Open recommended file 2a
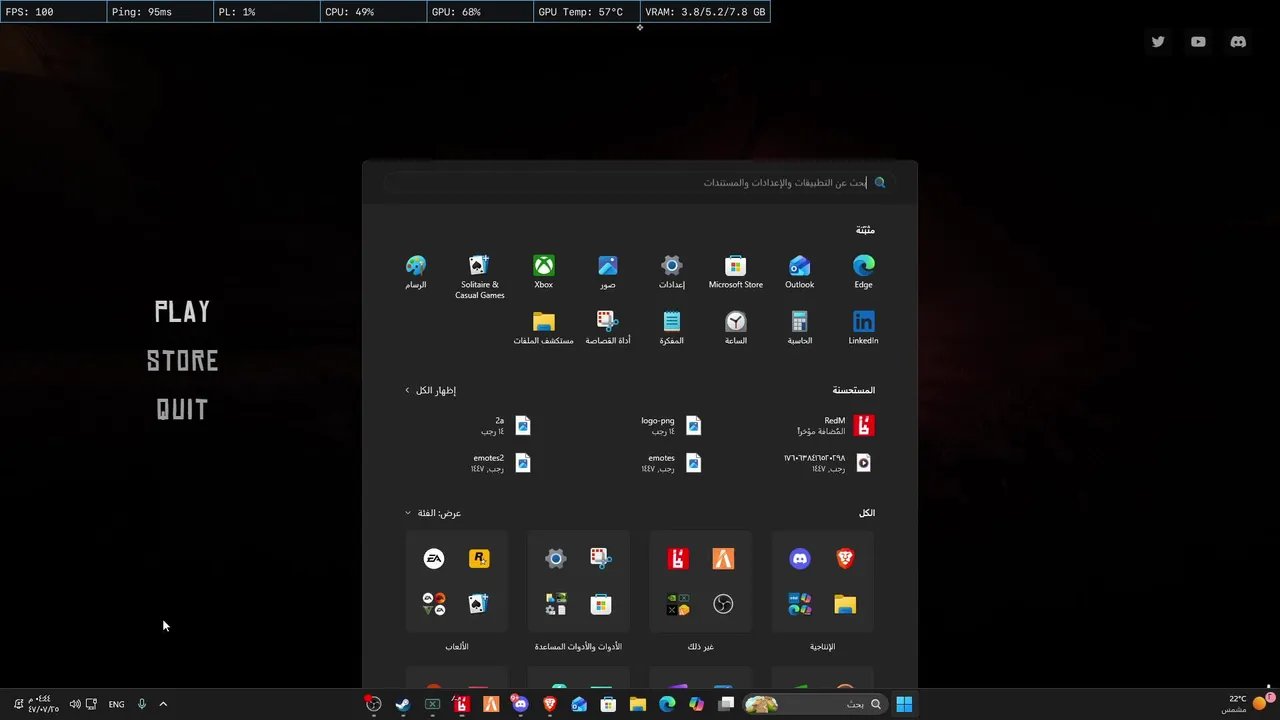 [505, 426]
